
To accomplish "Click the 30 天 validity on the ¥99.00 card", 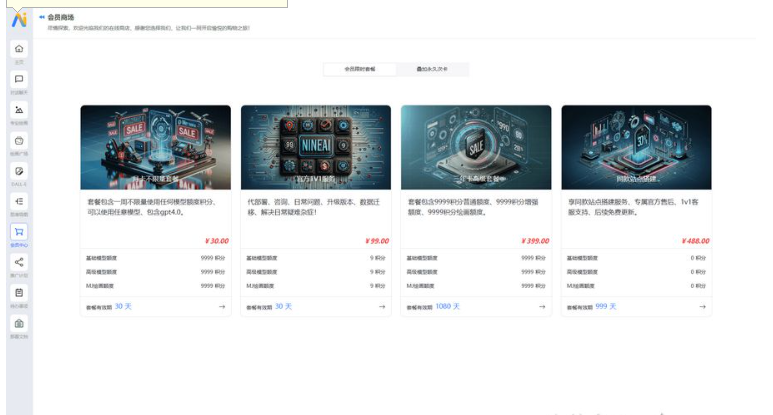I will [x=283, y=307].
